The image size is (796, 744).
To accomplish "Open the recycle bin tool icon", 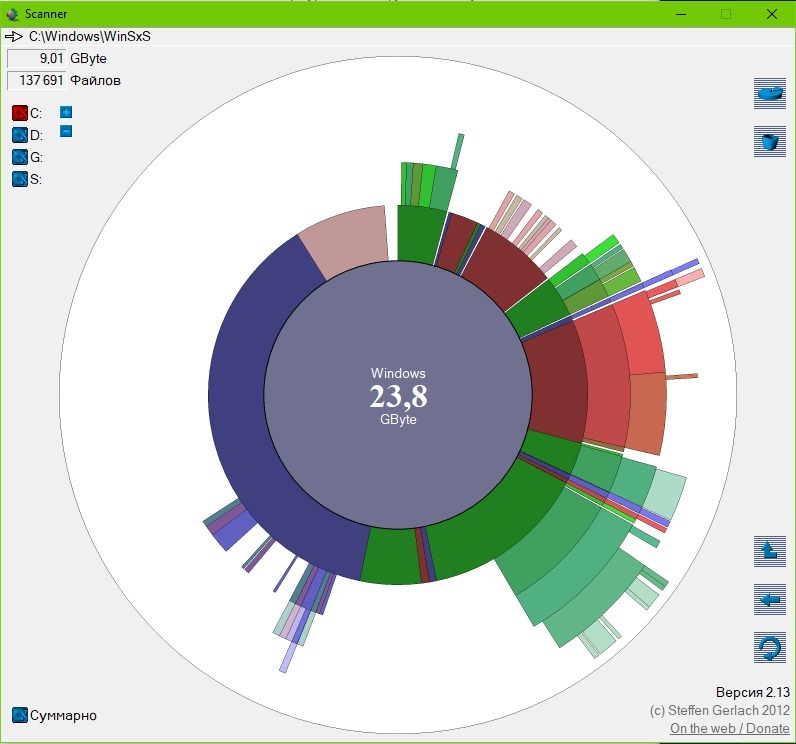I will pyautogui.click(x=769, y=142).
